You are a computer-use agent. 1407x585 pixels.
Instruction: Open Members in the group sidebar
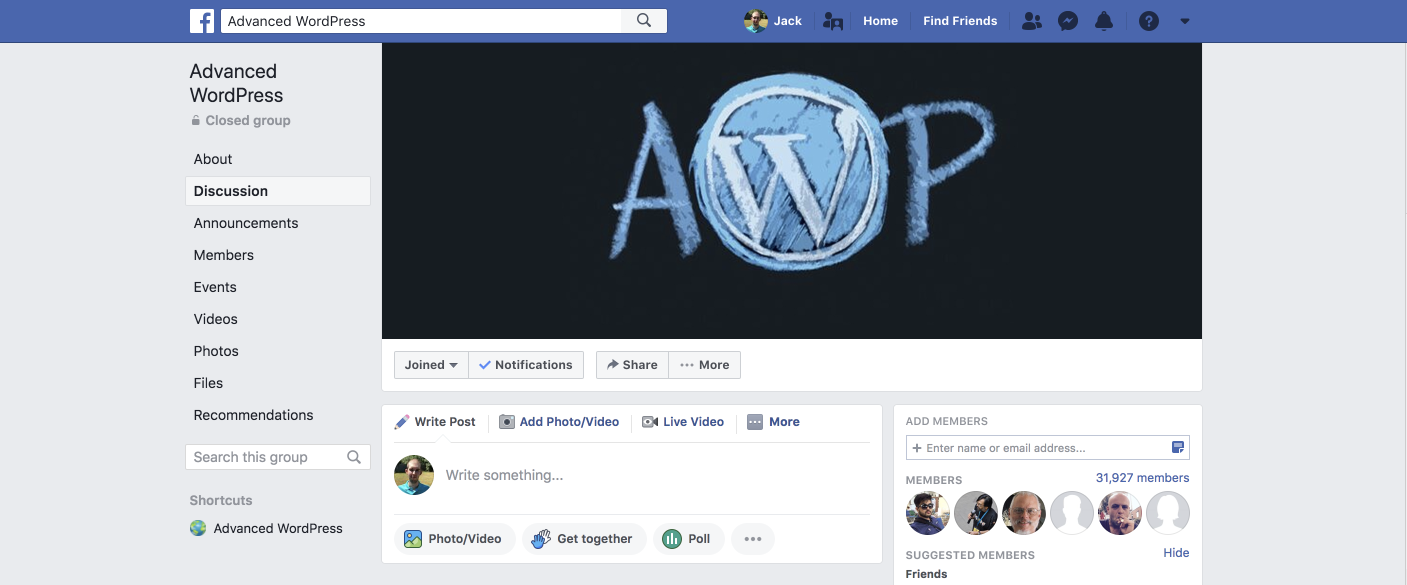coord(224,255)
